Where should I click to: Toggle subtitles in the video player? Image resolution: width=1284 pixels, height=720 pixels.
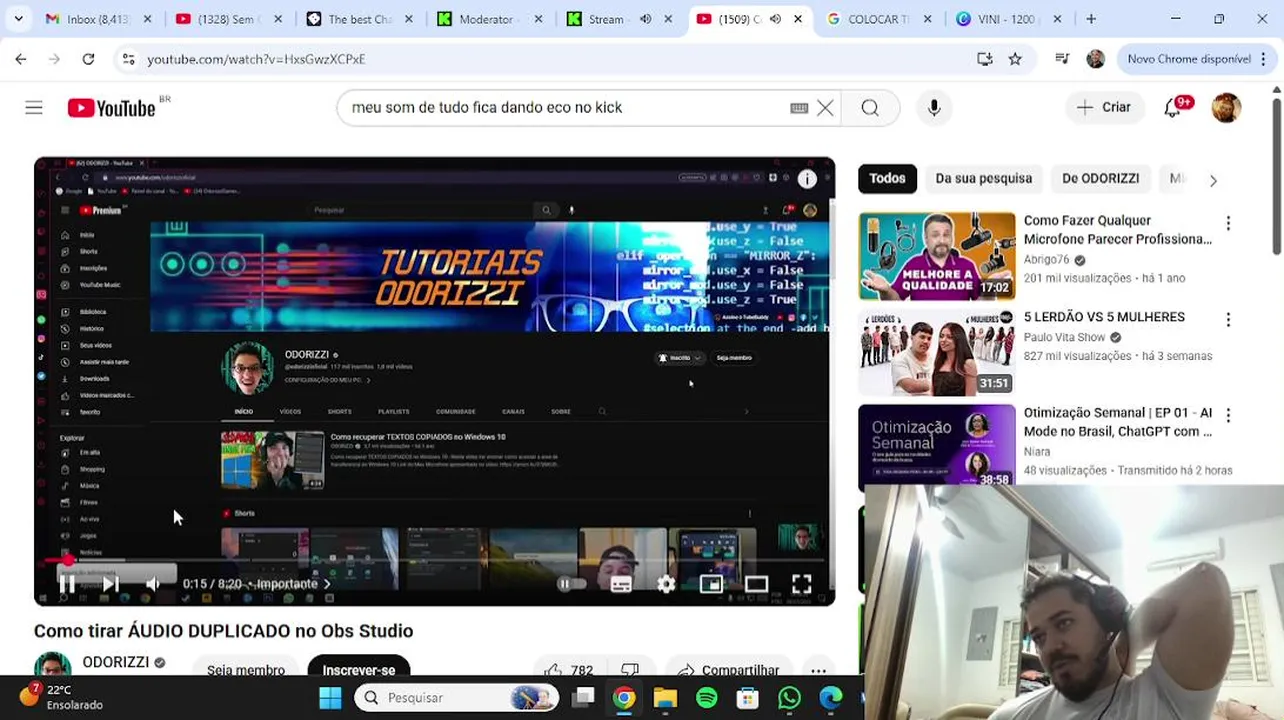(x=621, y=584)
